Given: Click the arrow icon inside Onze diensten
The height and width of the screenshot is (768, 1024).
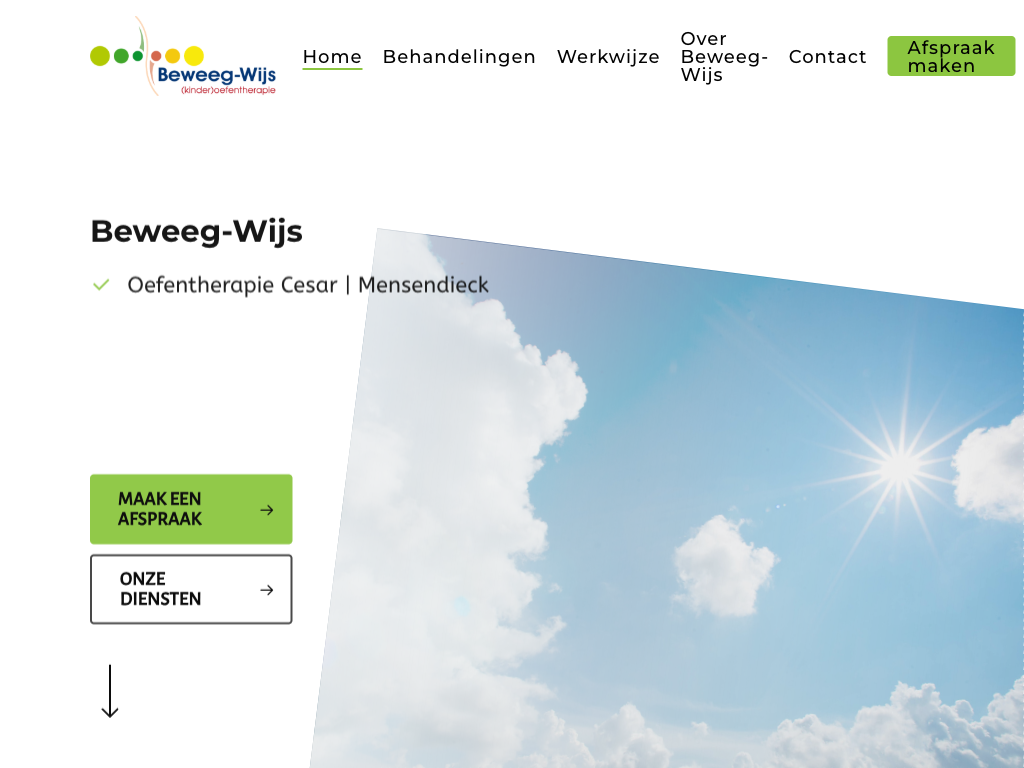Looking at the screenshot, I should pos(267,590).
